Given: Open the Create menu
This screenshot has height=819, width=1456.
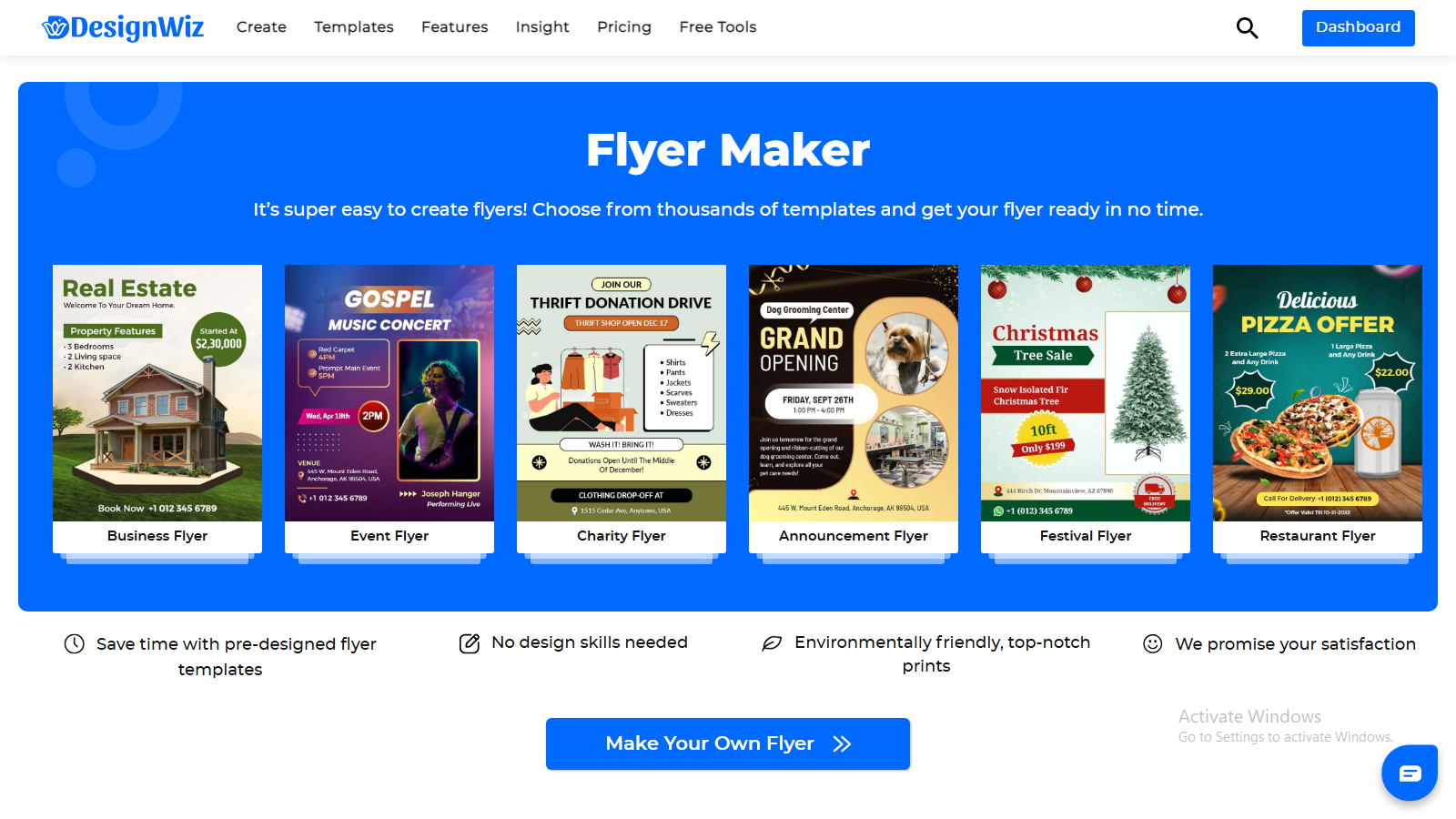Looking at the screenshot, I should (x=261, y=27).
